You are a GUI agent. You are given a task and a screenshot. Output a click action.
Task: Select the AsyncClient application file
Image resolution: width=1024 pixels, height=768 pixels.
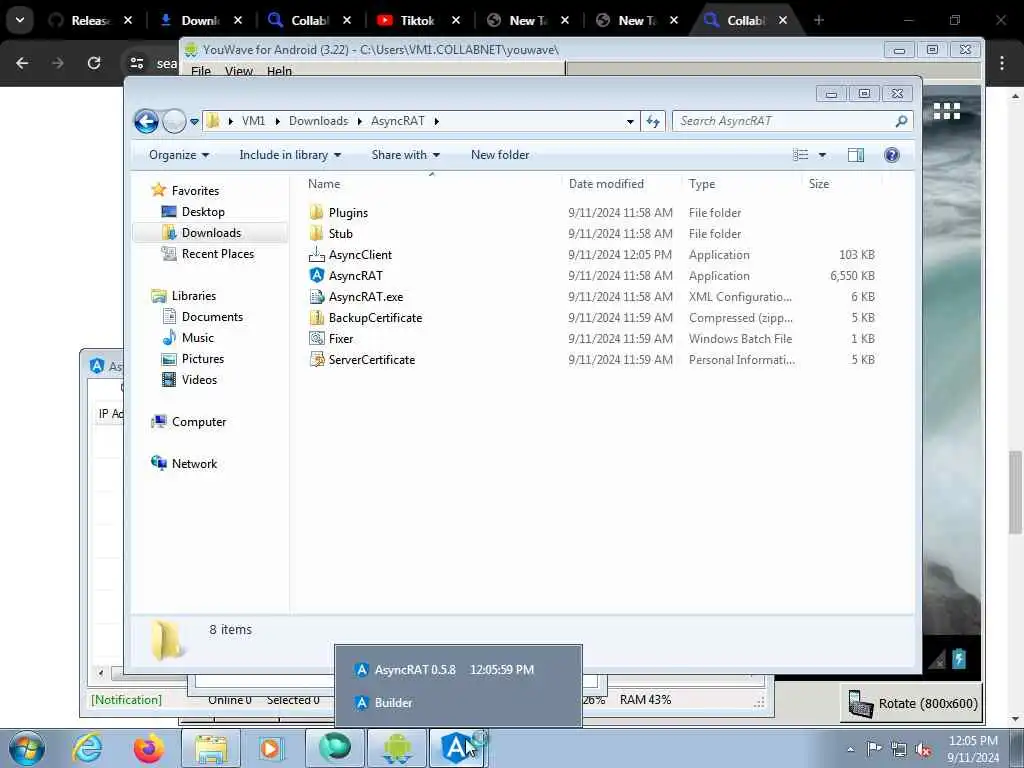tap(360, 255)
